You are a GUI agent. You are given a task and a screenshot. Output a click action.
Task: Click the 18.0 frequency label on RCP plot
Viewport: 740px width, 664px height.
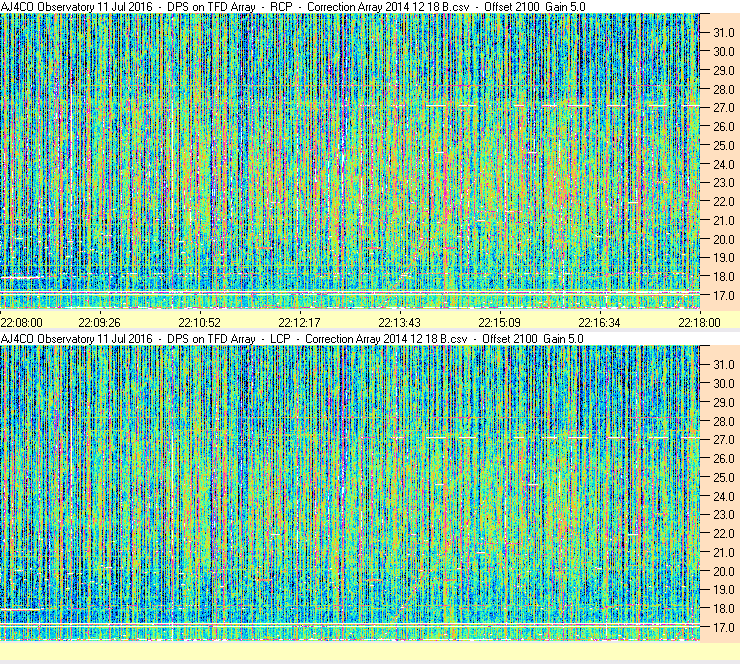point(724,277)
